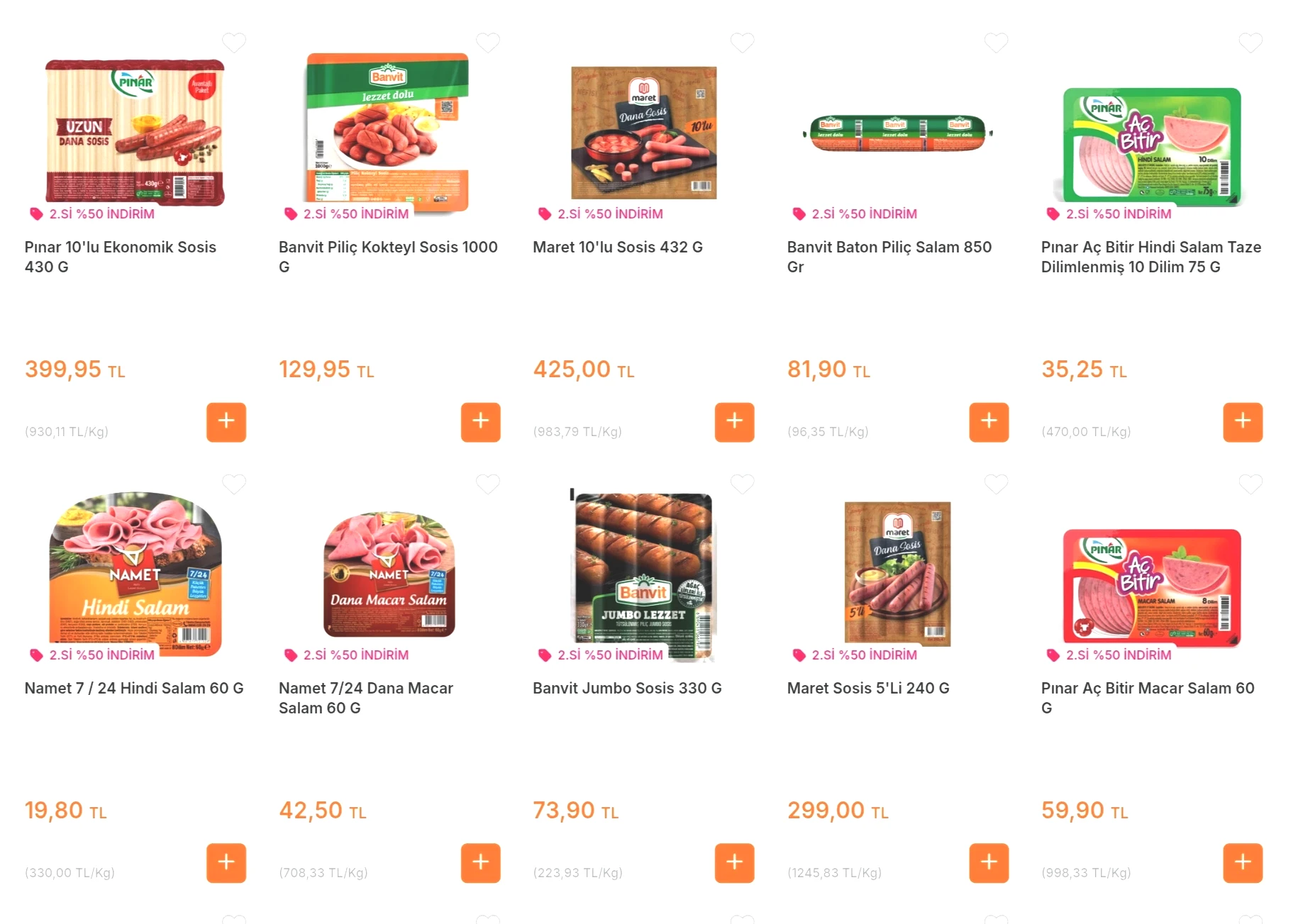Viewport: 1303px width, 924px height.
Task: Add Banvit Baton Piliç Salam to cart
Action: (989, 422)
